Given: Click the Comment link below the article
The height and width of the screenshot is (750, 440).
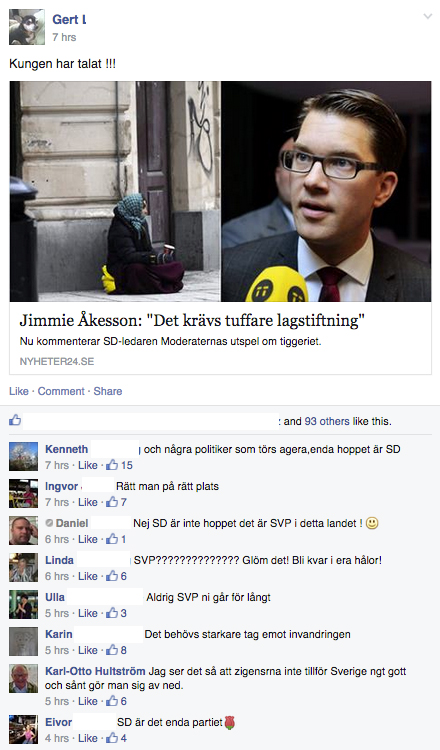Looking at the screenshot, I should 61,391.
